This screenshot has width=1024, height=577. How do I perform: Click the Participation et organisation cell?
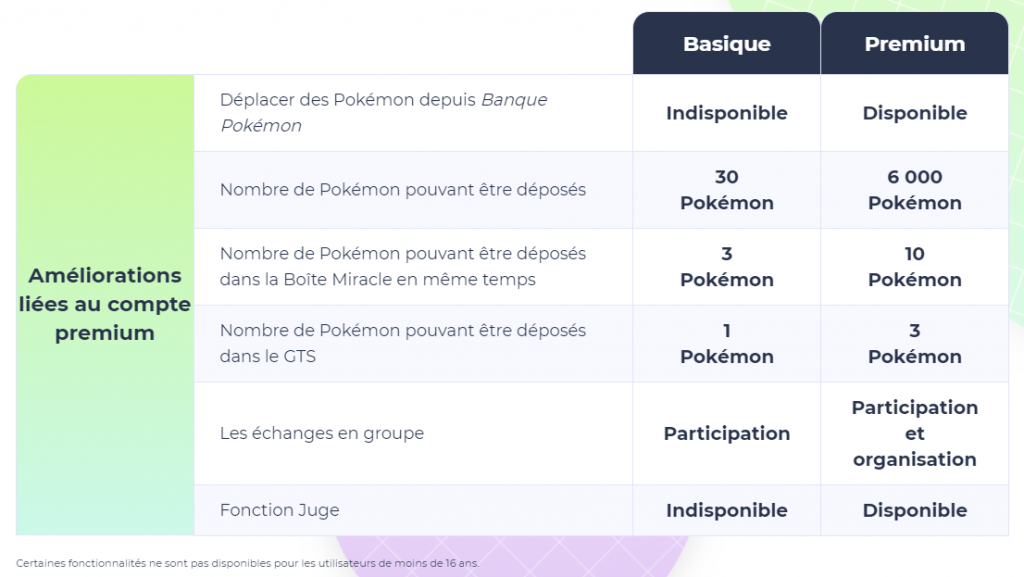pyautogui.click(x=914, y=433)
